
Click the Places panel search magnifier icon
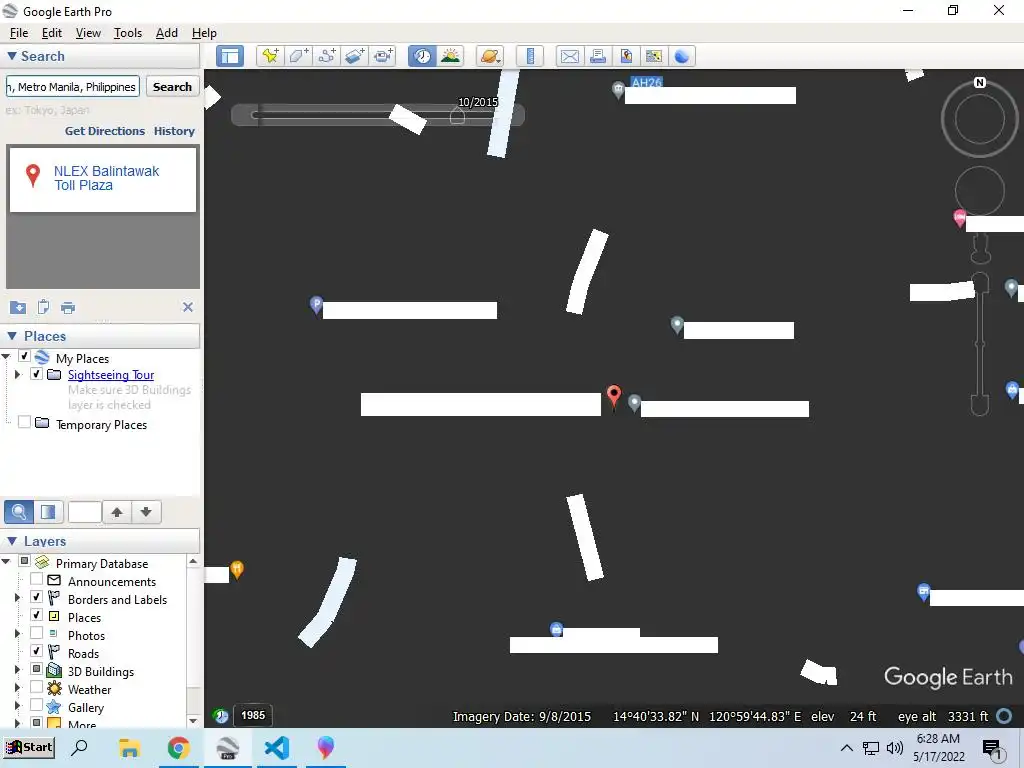tap(19, 512)
